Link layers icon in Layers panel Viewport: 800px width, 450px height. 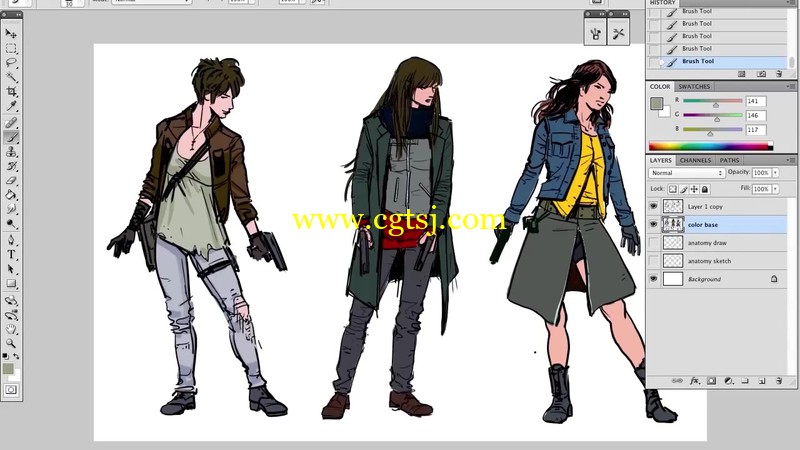[x=677, y=381]
